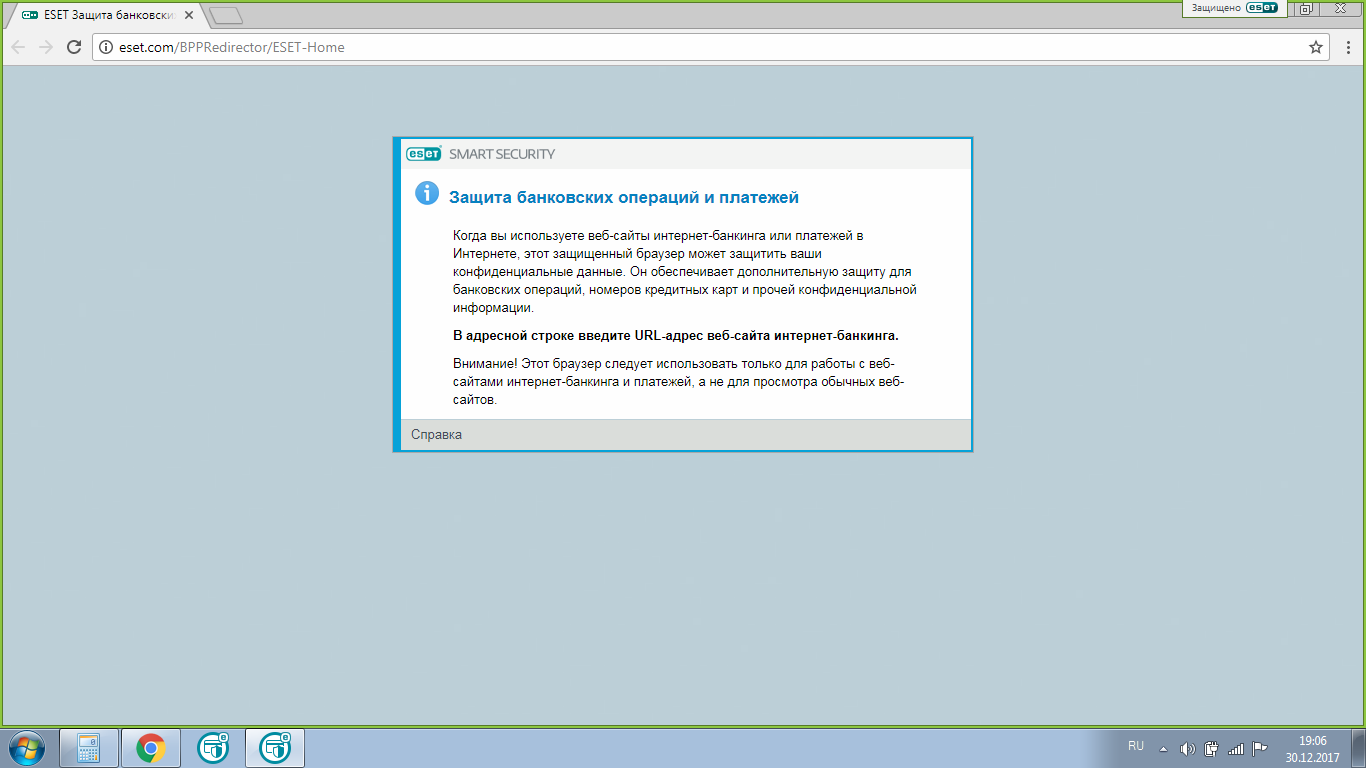Click the ESET taskbar icon beside Chrome
Image resolution: width=1366 pixels, height=768 pixels.
213,747
